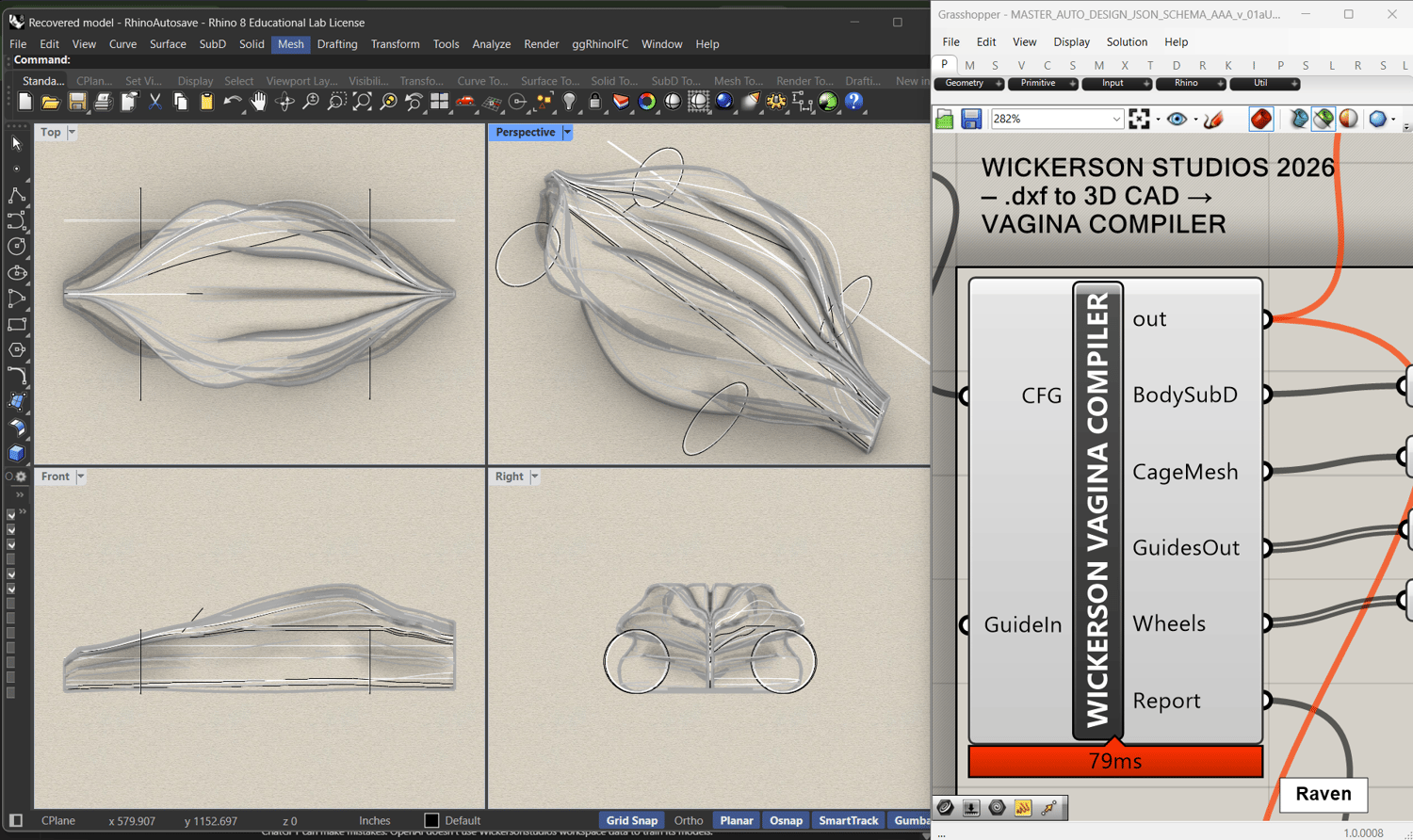Toggle SmartTrack in status bar
The image size is (1413, 840).
click(x=848, y=820)
